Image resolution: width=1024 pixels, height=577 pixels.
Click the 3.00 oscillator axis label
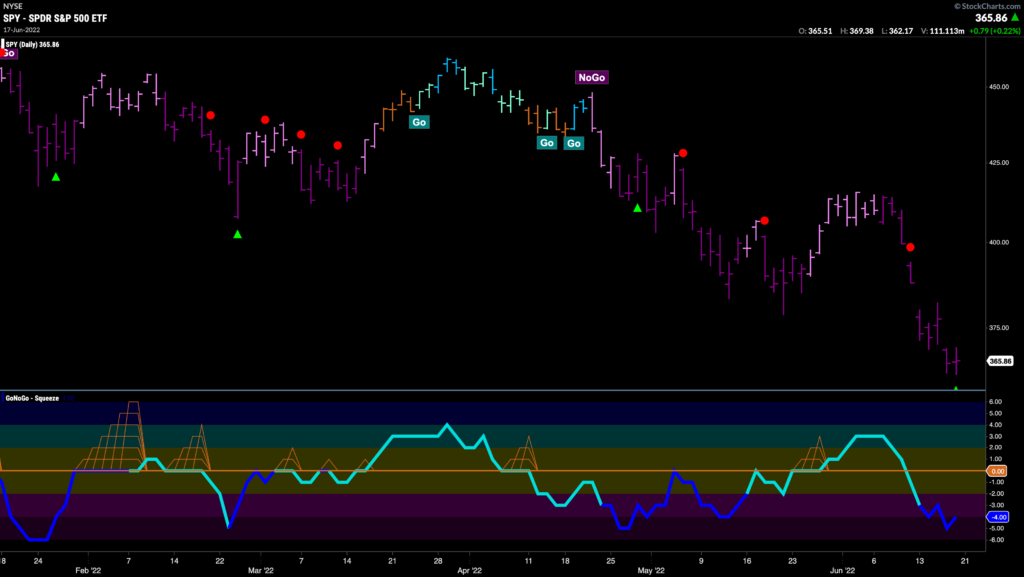pos(996,436)
